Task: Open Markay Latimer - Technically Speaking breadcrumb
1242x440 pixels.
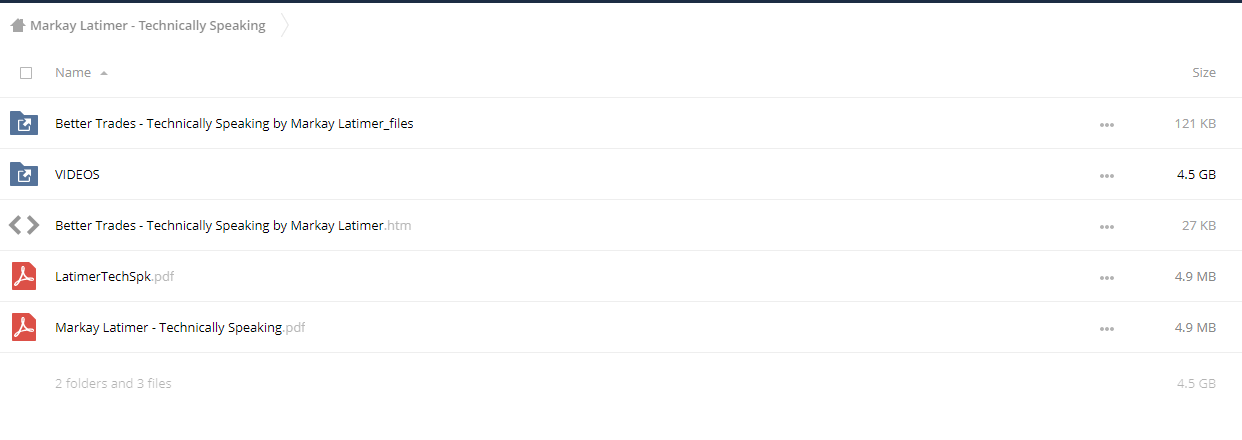Action: [148, 26]
